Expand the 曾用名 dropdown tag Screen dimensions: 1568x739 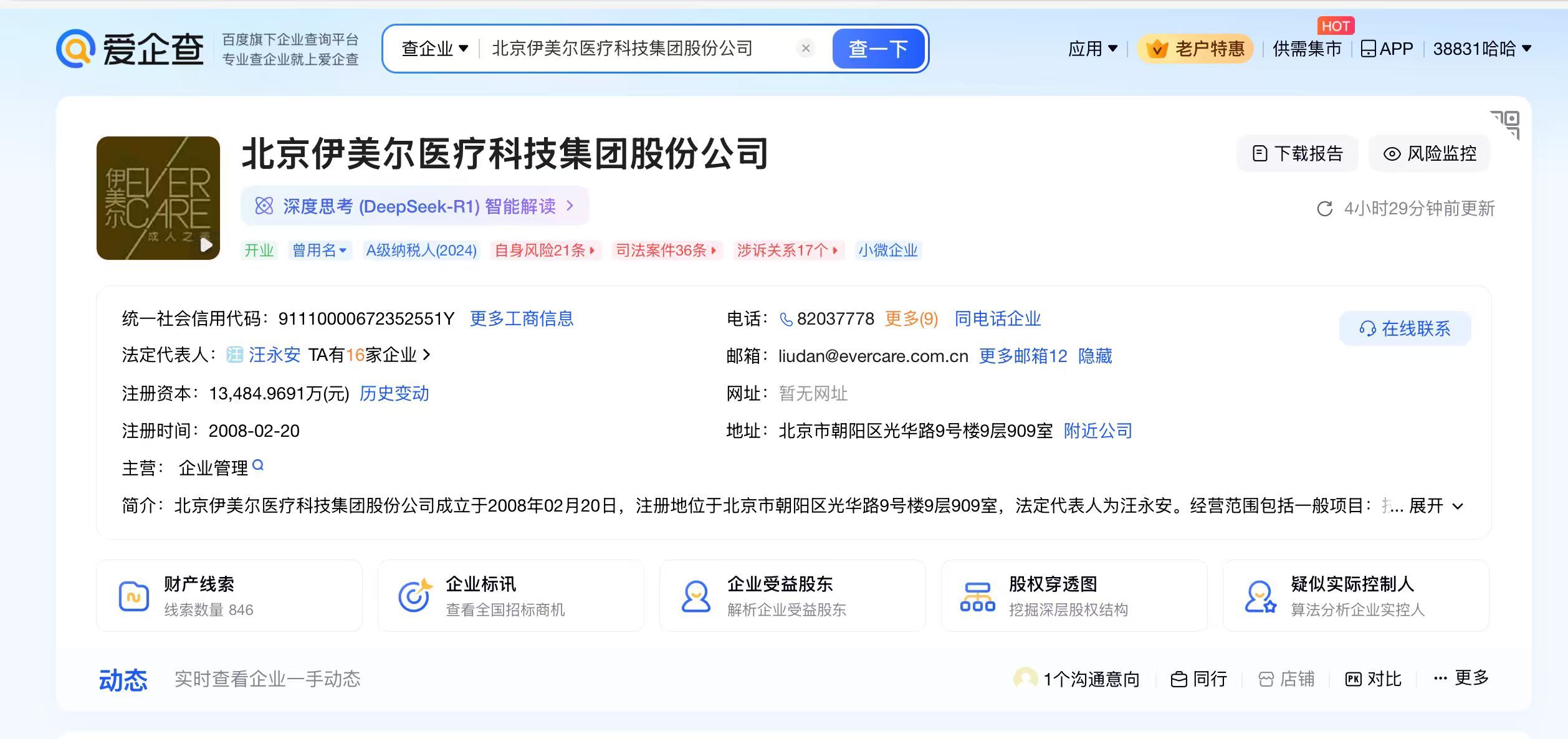(319, 250)
